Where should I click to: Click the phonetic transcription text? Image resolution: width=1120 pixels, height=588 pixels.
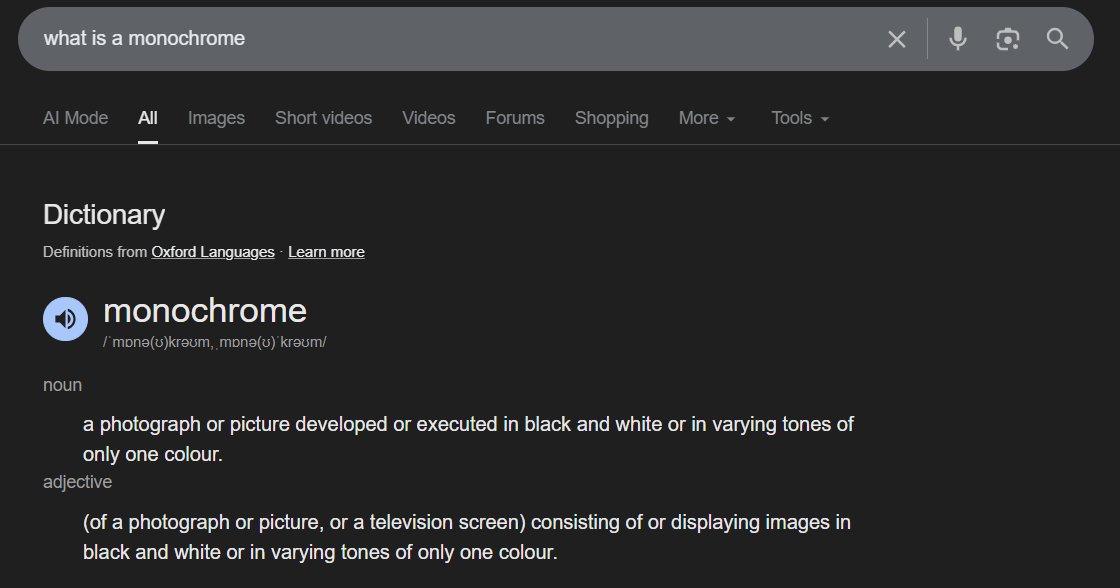(x=215, y=342)
